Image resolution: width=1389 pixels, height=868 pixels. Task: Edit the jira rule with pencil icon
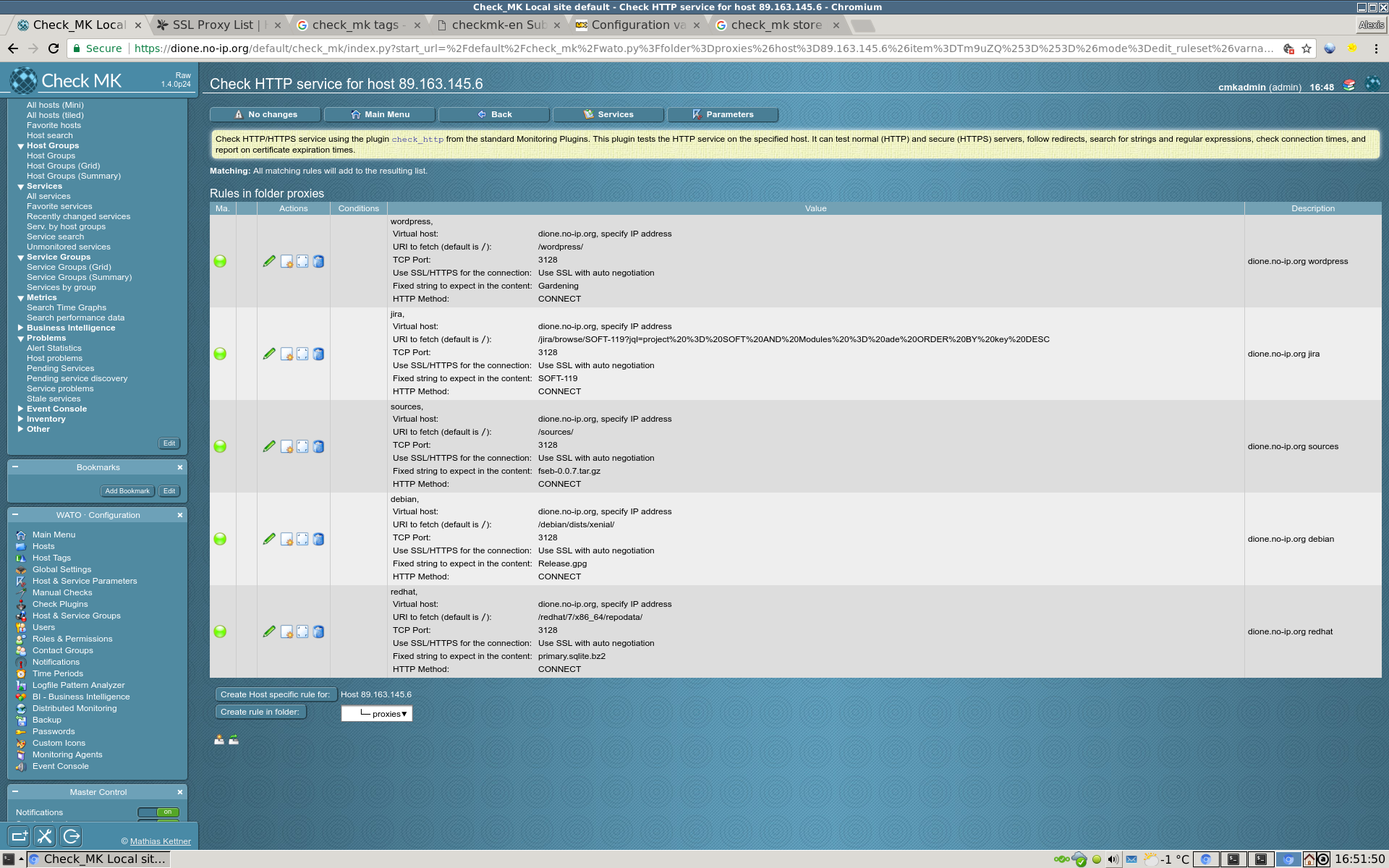[x=269, y=354]
